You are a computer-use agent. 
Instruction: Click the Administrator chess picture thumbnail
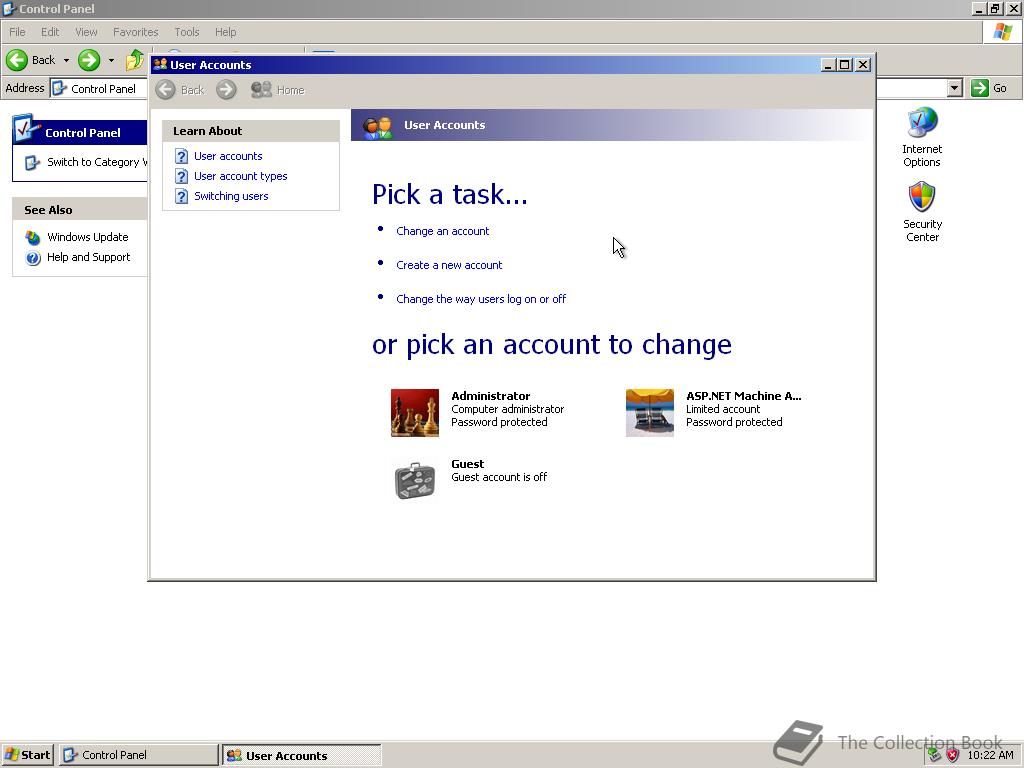415,413
